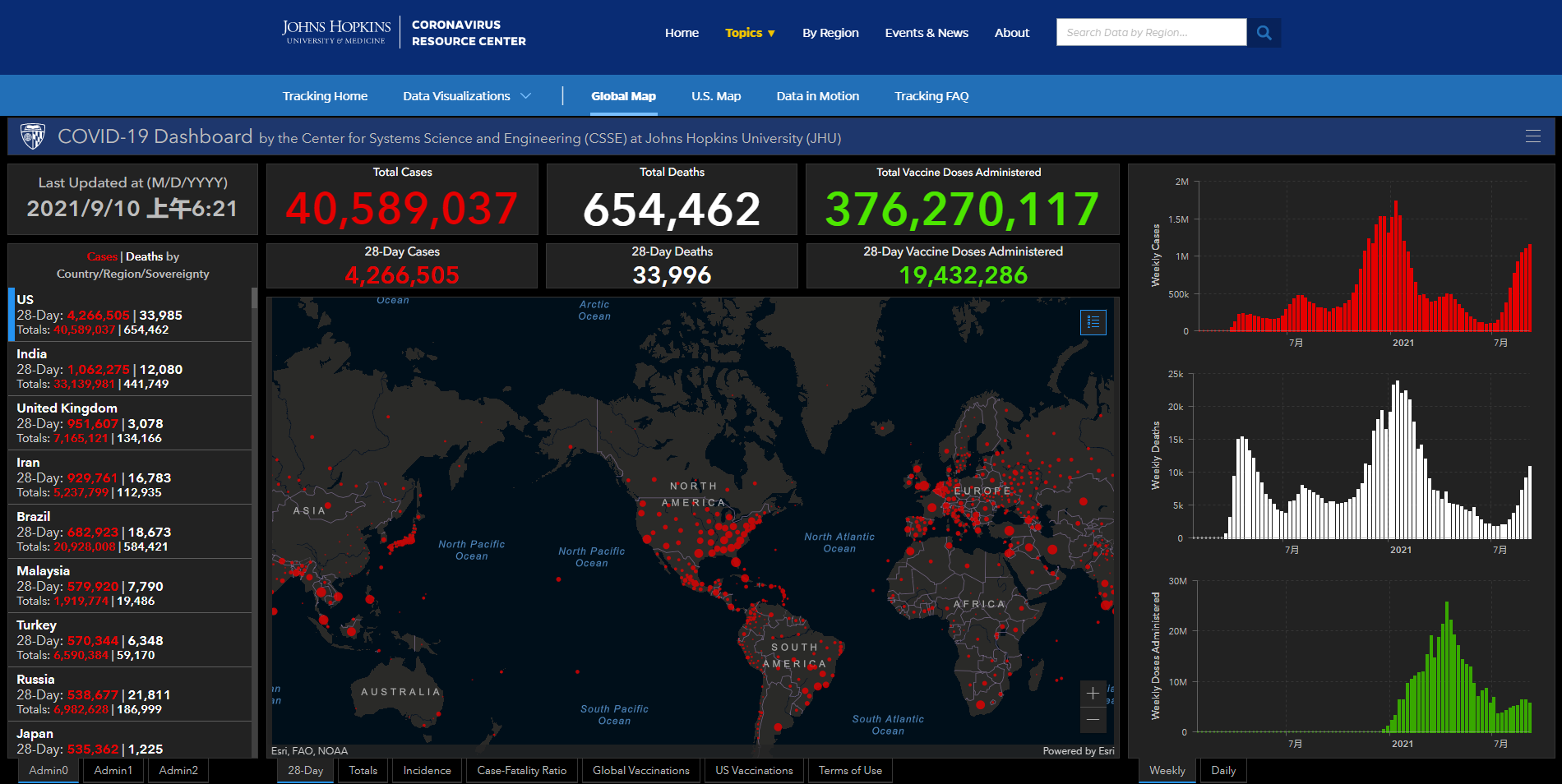Go to the U.S. Map page
Viewport: 1562px width, 784px height.
point(715,96)
